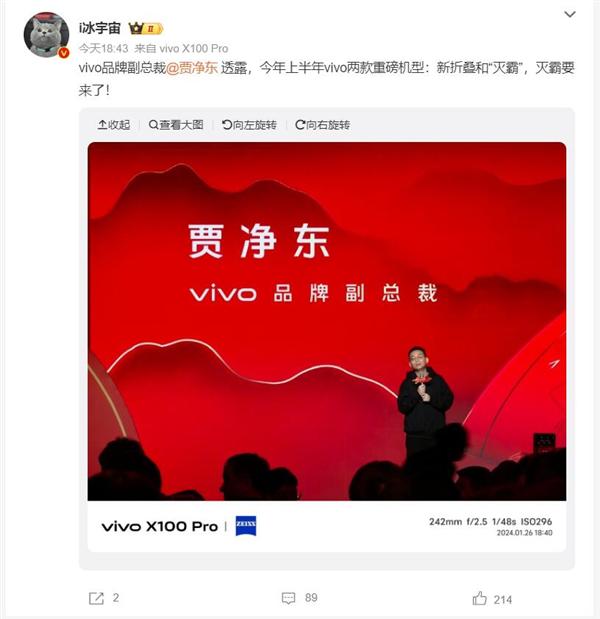Collapse the image with 收起

pos(114,125)
